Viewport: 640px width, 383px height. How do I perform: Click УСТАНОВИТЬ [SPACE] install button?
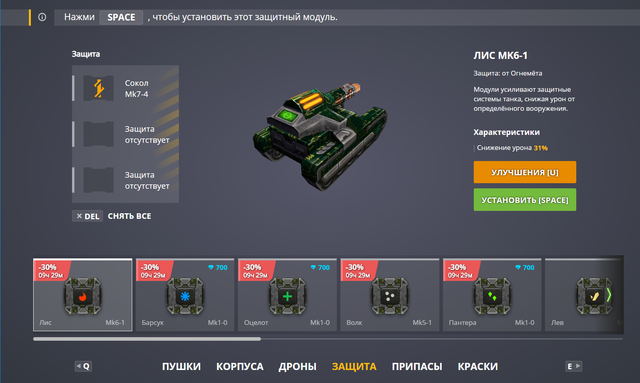pyautogui.click(x=525, y=200)
